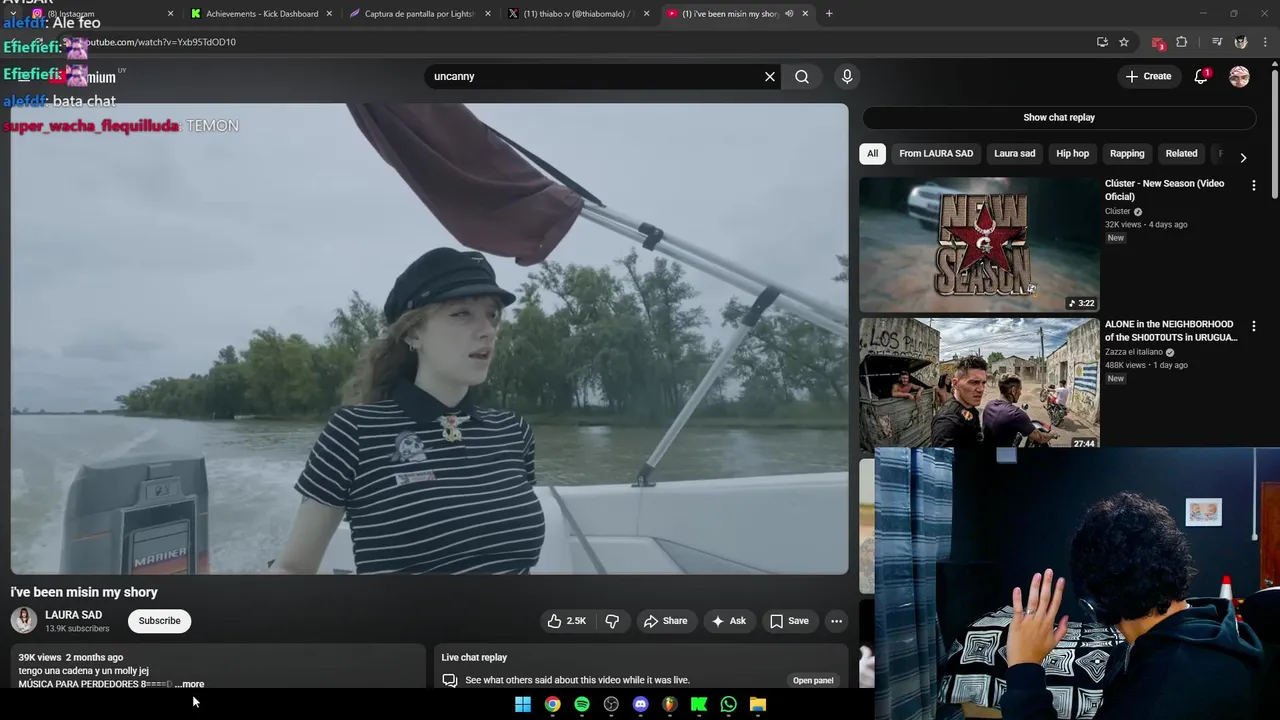
Task: Like the video showing 2.5K likes
Action: (566, 621)
